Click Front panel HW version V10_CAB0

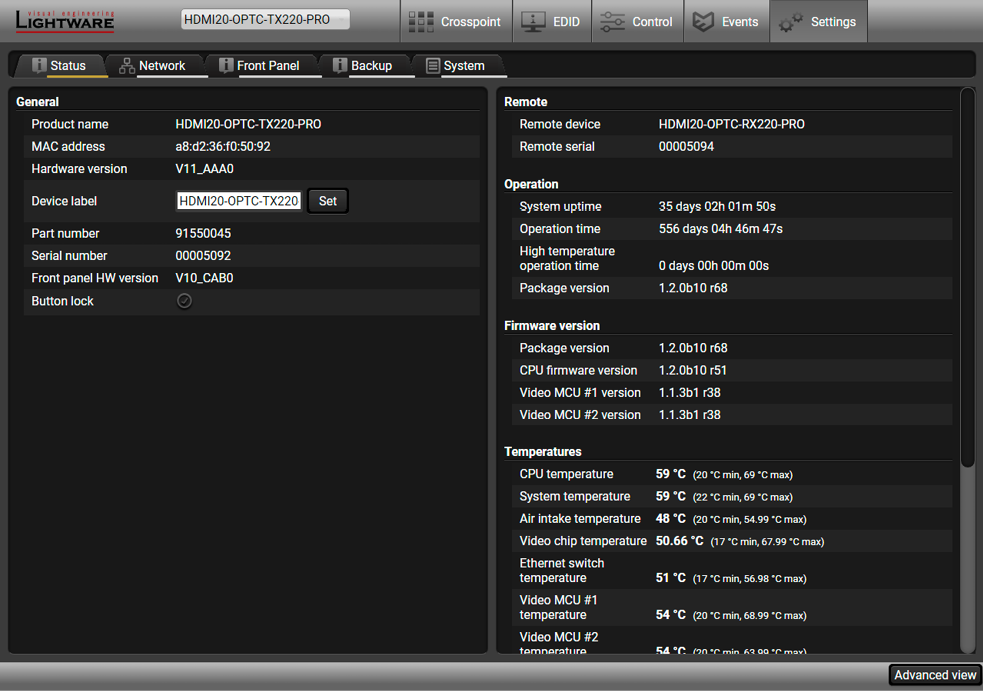204,278
